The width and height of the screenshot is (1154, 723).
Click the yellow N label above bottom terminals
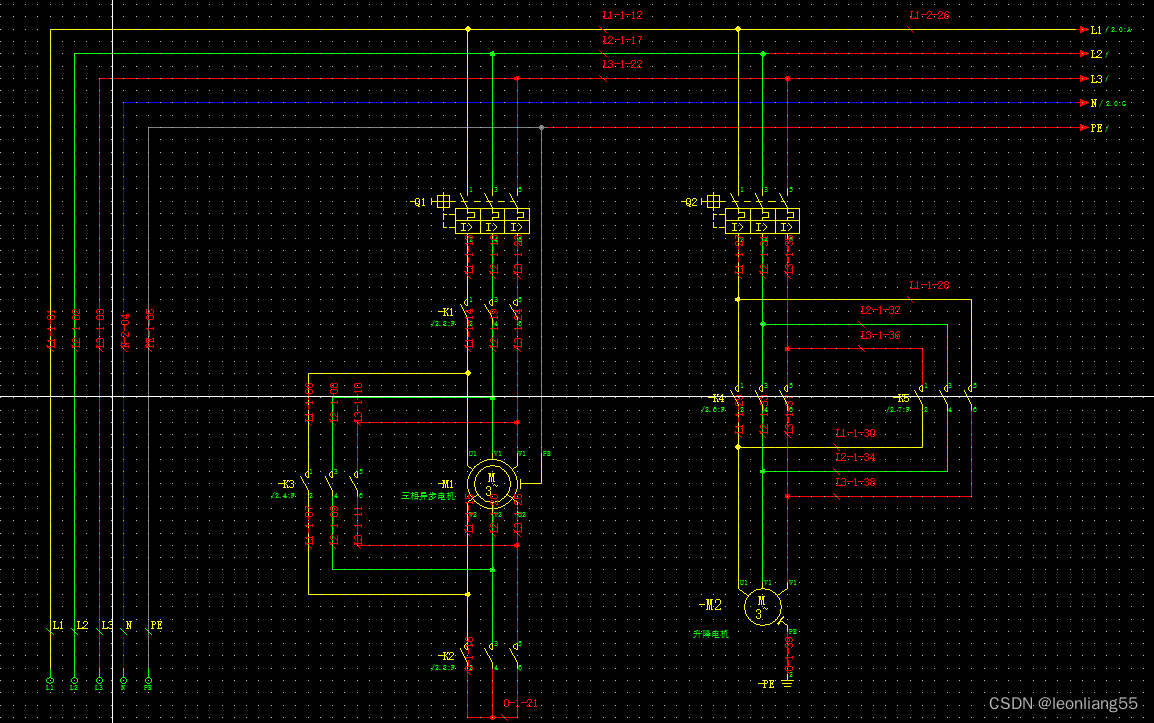129,626
